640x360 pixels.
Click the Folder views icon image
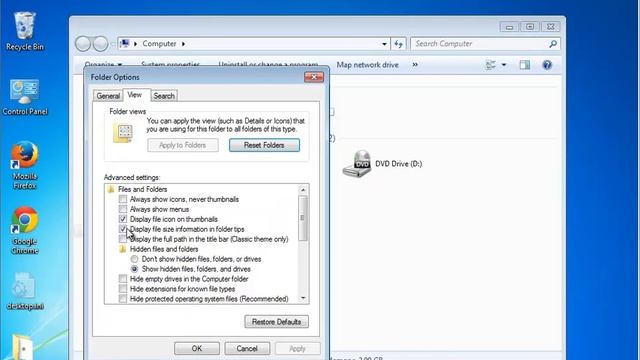[123, 133]
